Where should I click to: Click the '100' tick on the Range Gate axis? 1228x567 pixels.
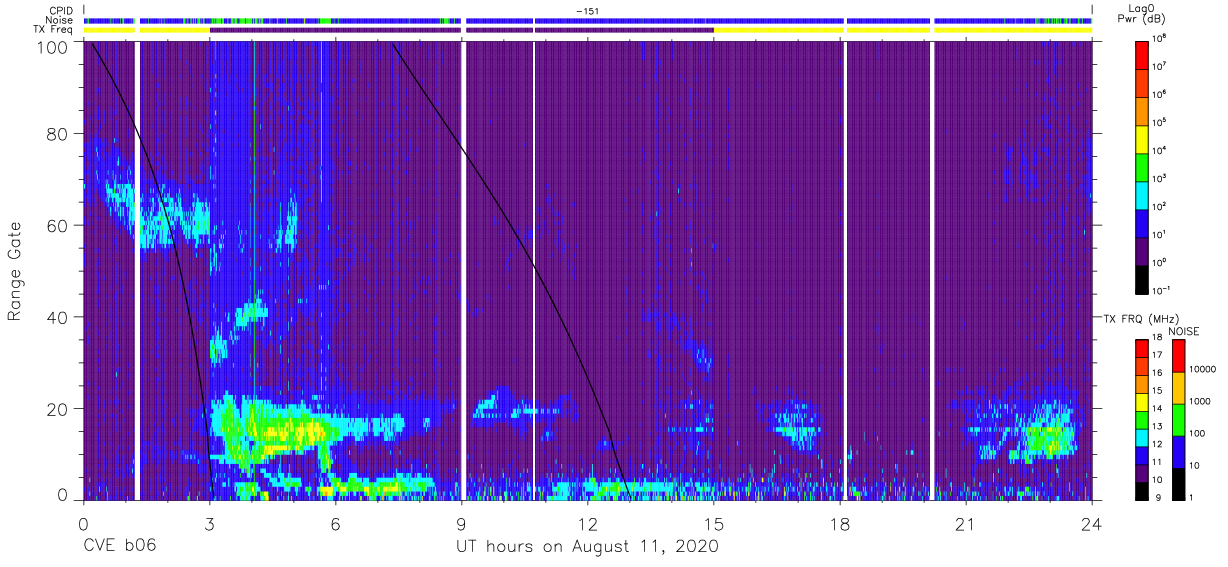coord(52,47)
